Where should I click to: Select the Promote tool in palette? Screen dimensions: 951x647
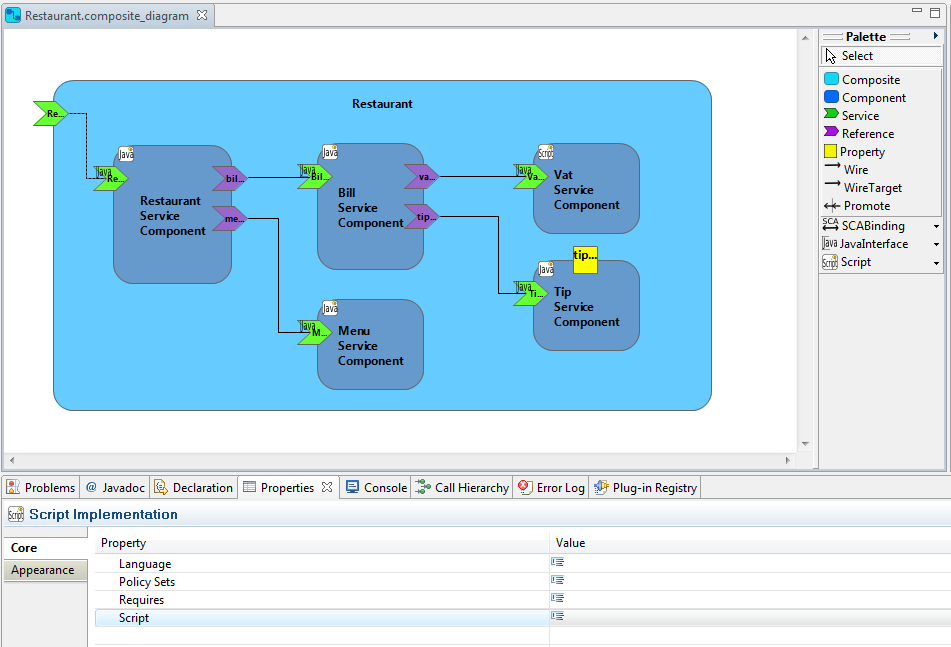857,206
